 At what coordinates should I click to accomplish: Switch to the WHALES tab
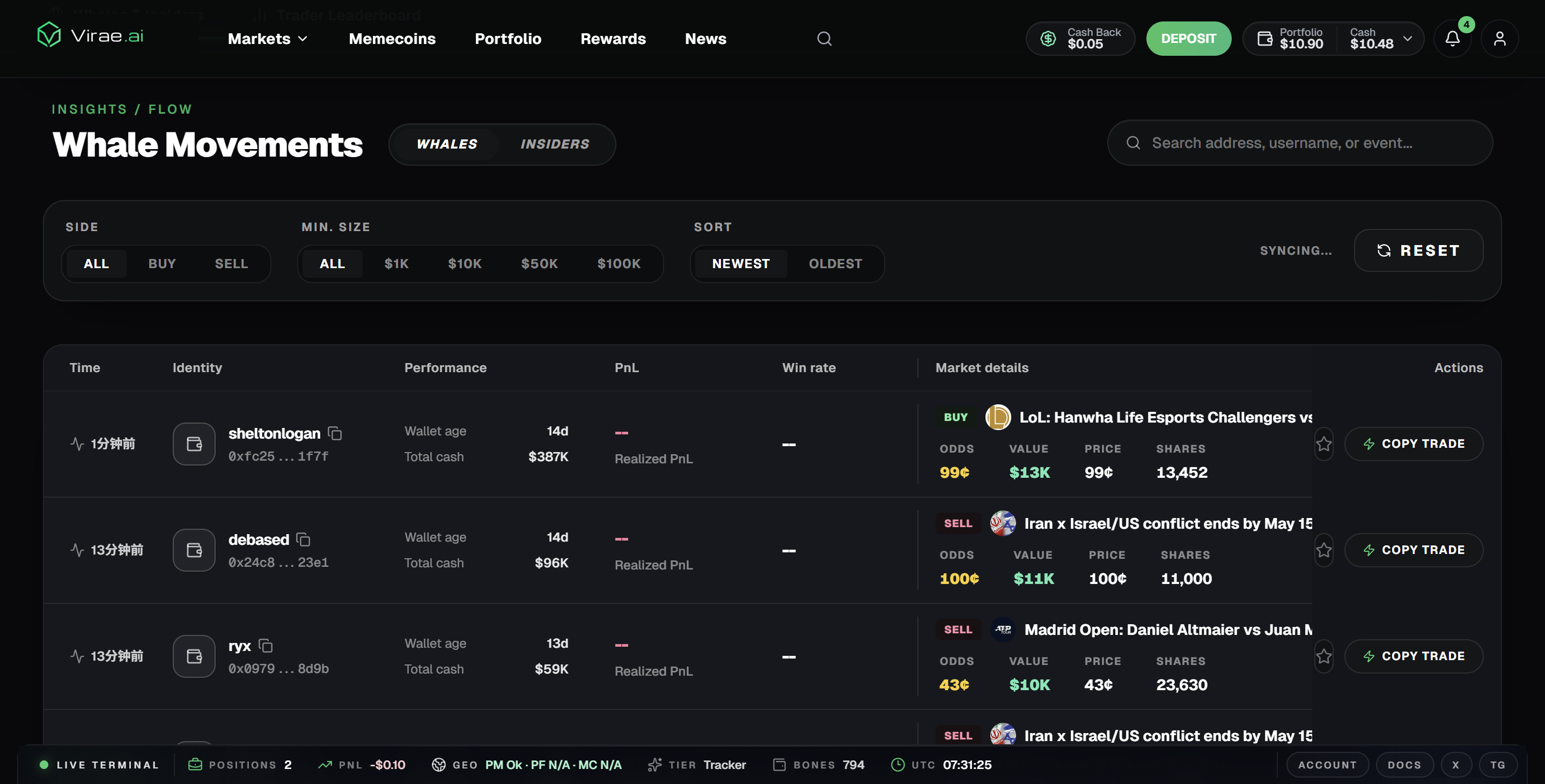tap(447, 144)
